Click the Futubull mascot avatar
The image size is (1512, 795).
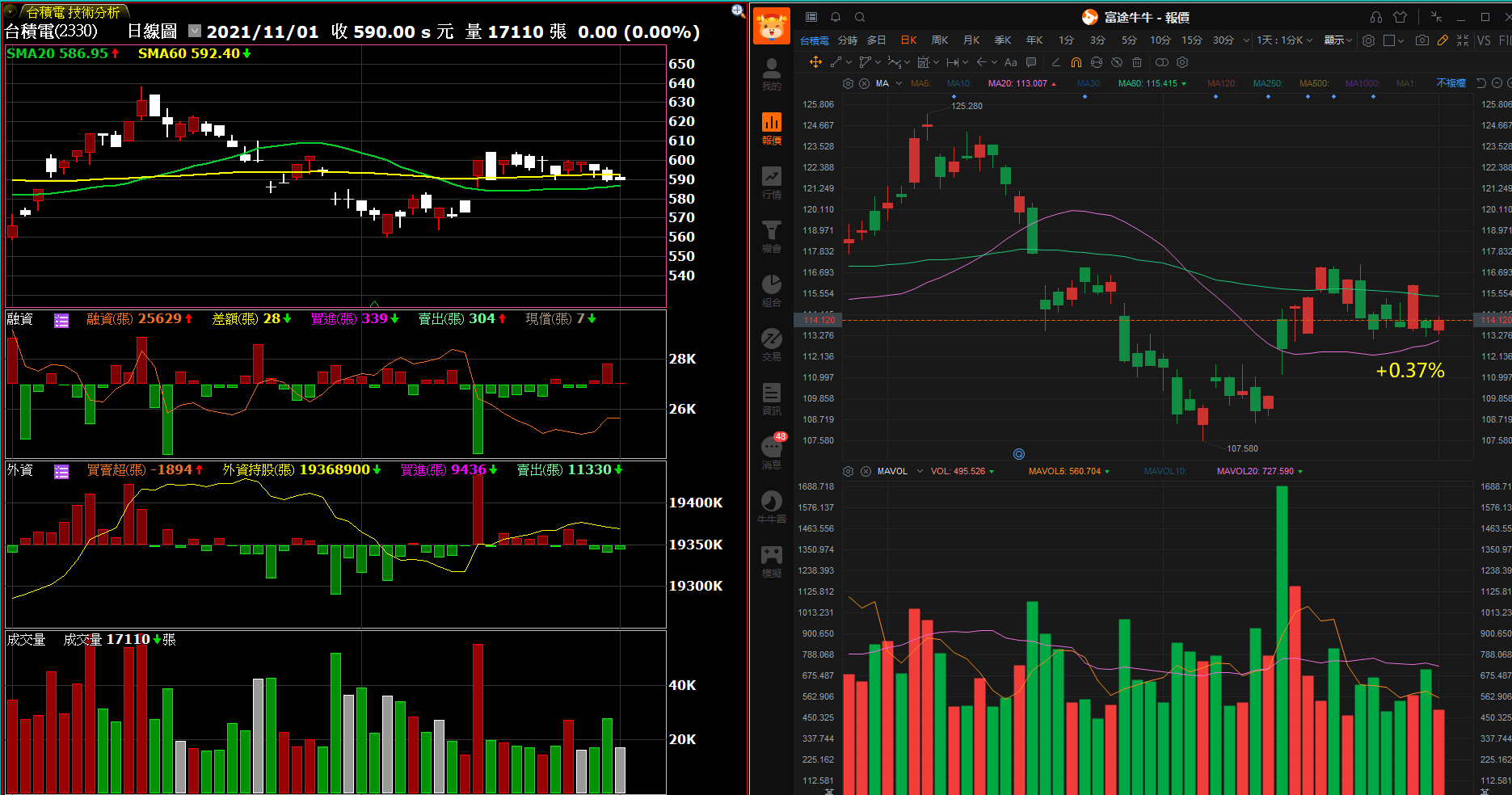click(772, 26)
